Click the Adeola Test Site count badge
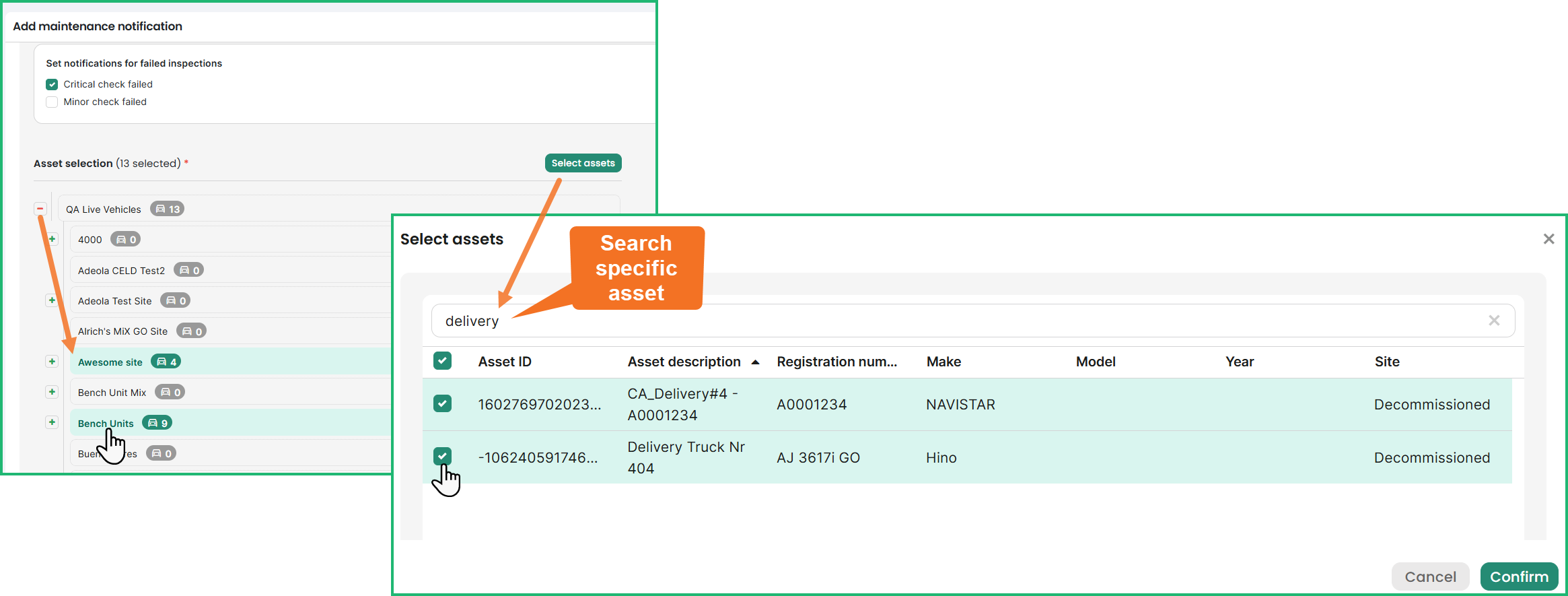 pos(176,300)
